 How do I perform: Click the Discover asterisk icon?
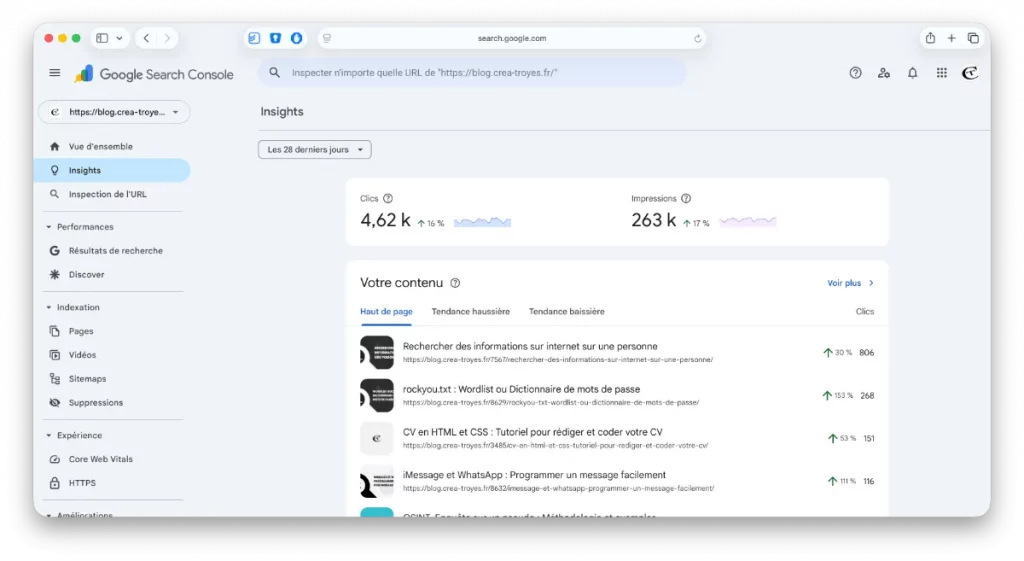coord(55,274)
